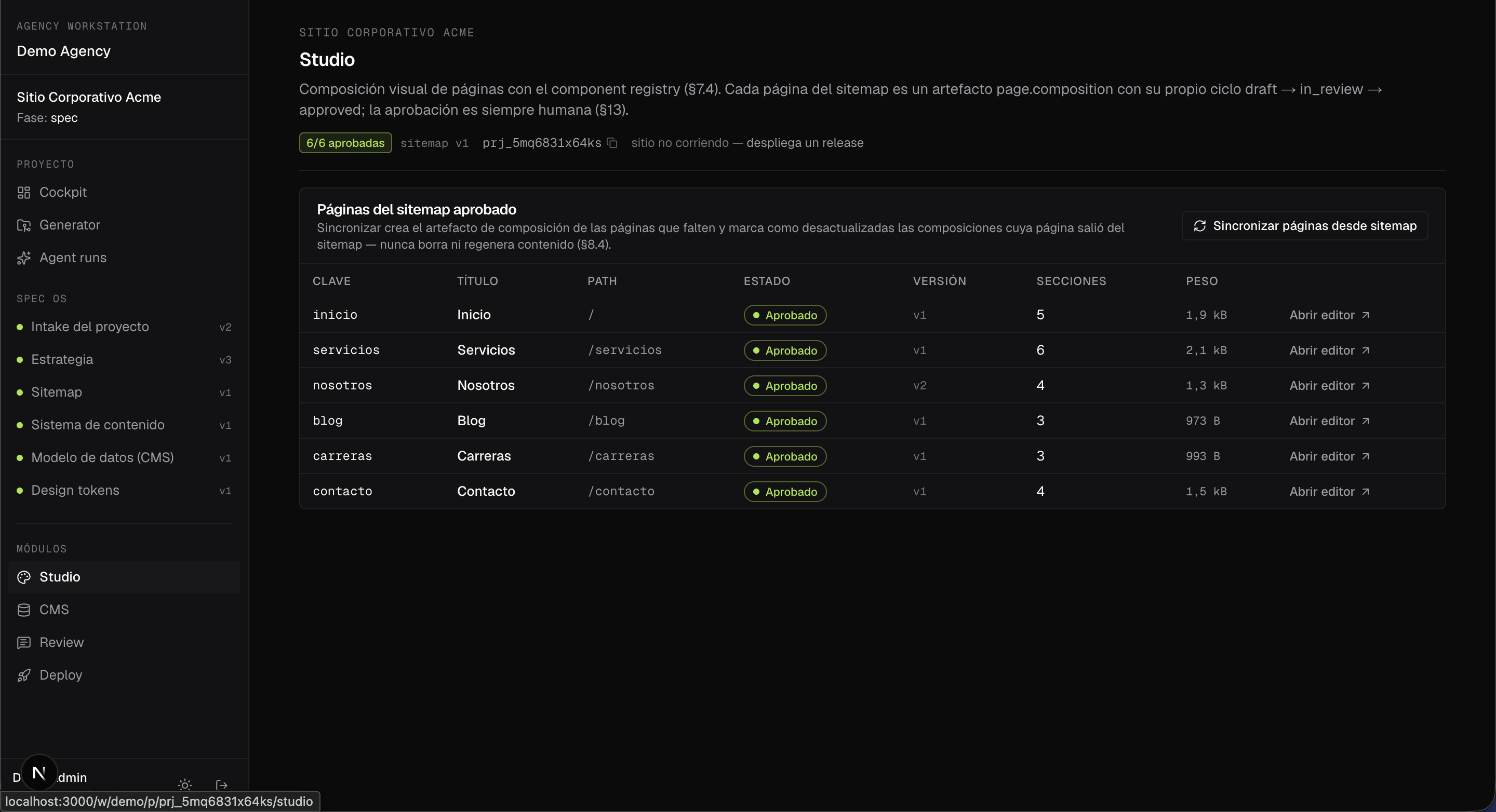This screenshot has width=1496, height=812.
Task: Click arrow icon in inicio row
Action: [x=1365, y=315]
